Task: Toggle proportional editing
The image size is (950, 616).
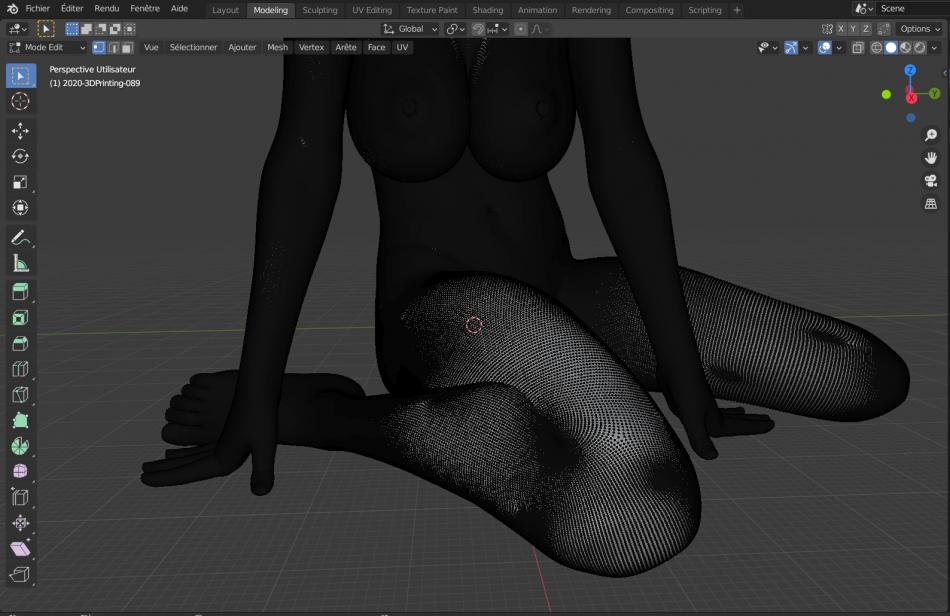Action: (521, 29)
